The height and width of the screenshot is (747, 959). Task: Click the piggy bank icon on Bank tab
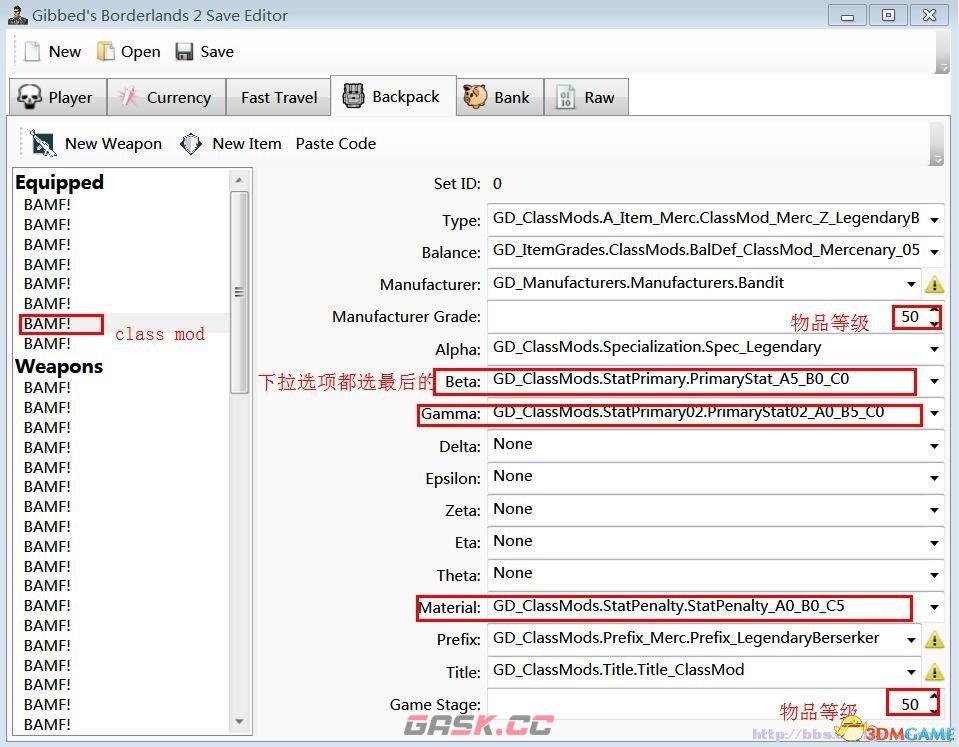click(475, 97)
